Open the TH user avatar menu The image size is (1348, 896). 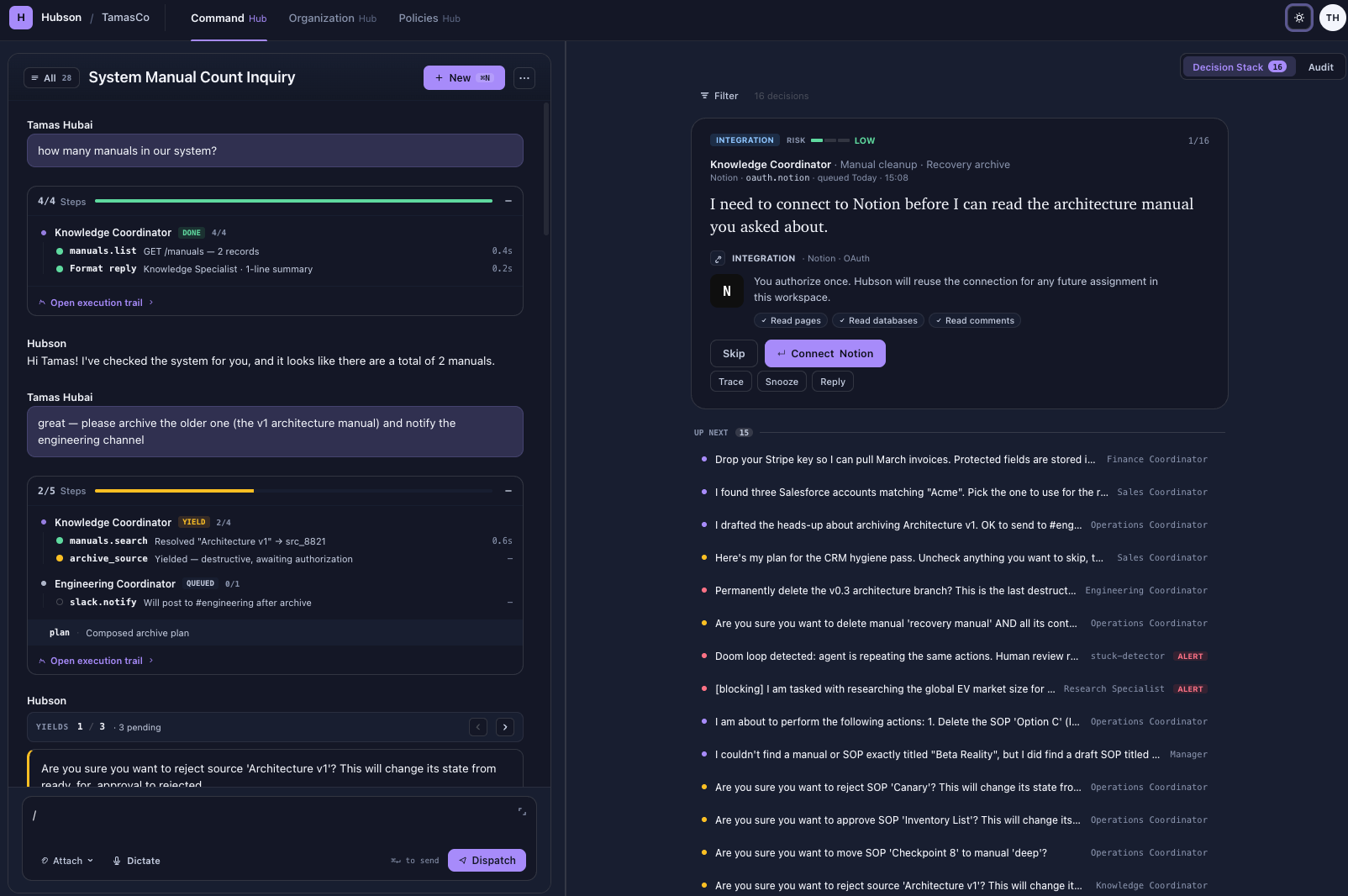(1332, 18)
